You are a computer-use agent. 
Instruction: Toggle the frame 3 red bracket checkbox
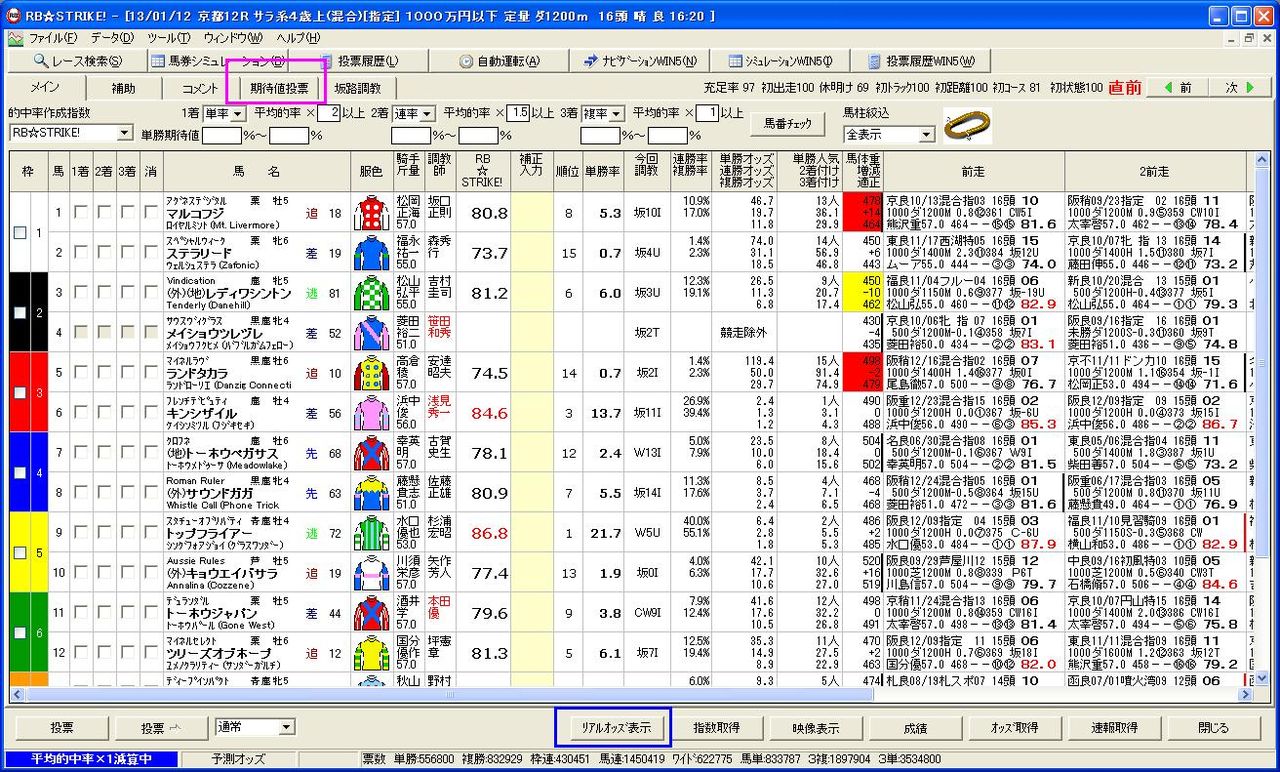(20, 392)
